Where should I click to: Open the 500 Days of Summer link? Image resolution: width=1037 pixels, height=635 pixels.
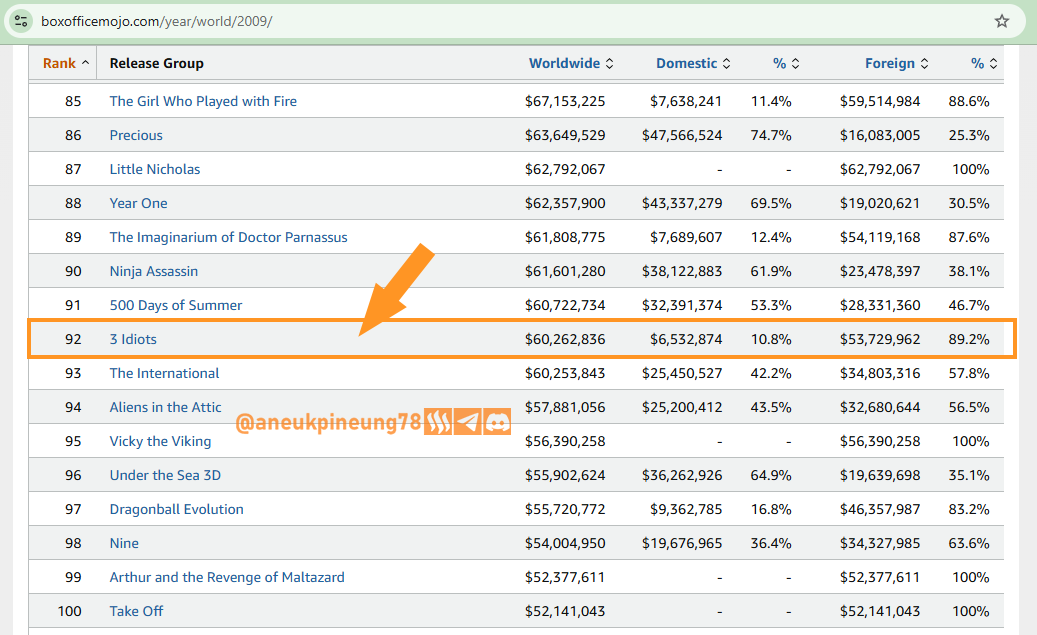pos(176,305)
